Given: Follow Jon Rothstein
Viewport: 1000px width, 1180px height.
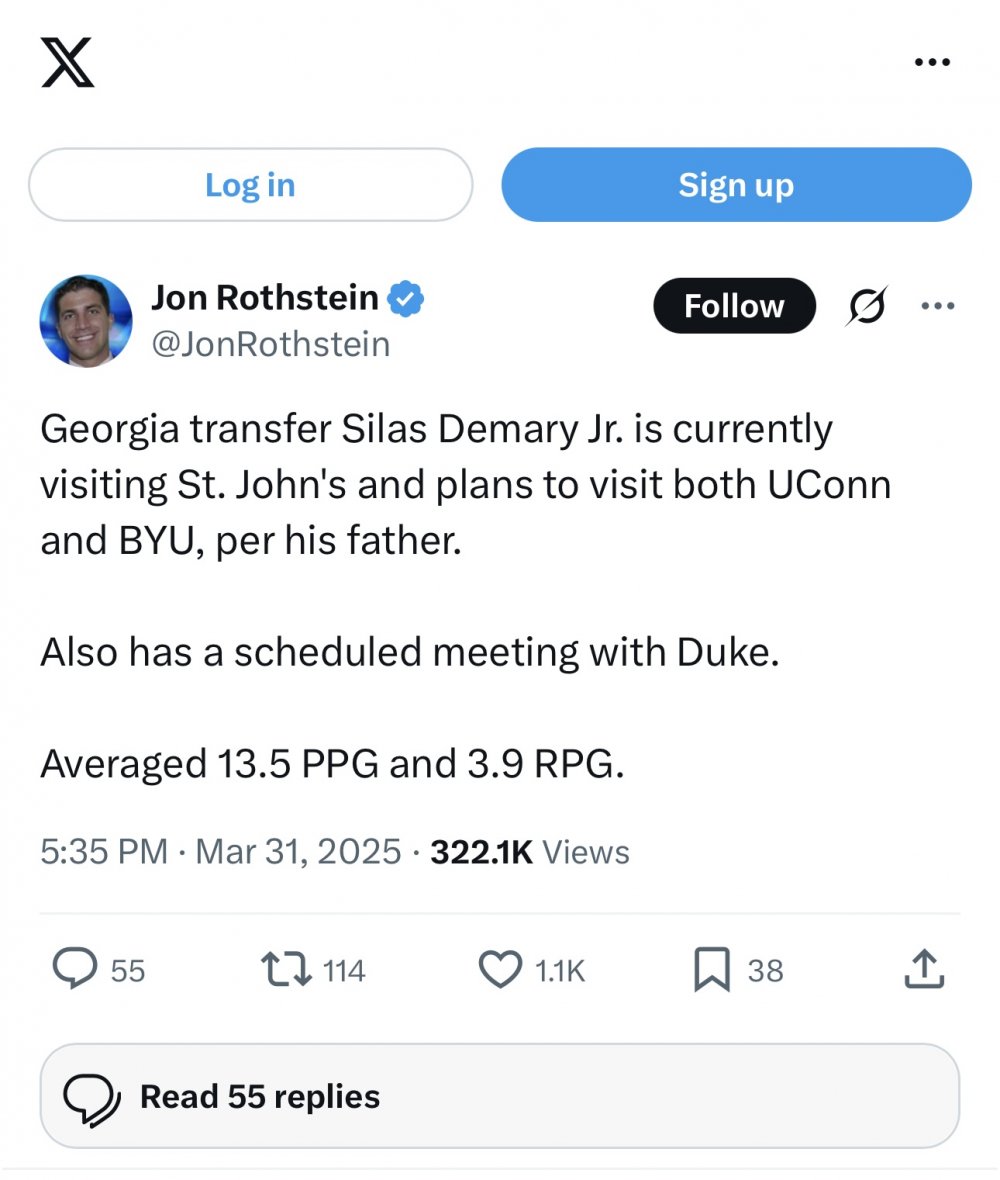Looking at the screenshot, I should coord(734,306).
